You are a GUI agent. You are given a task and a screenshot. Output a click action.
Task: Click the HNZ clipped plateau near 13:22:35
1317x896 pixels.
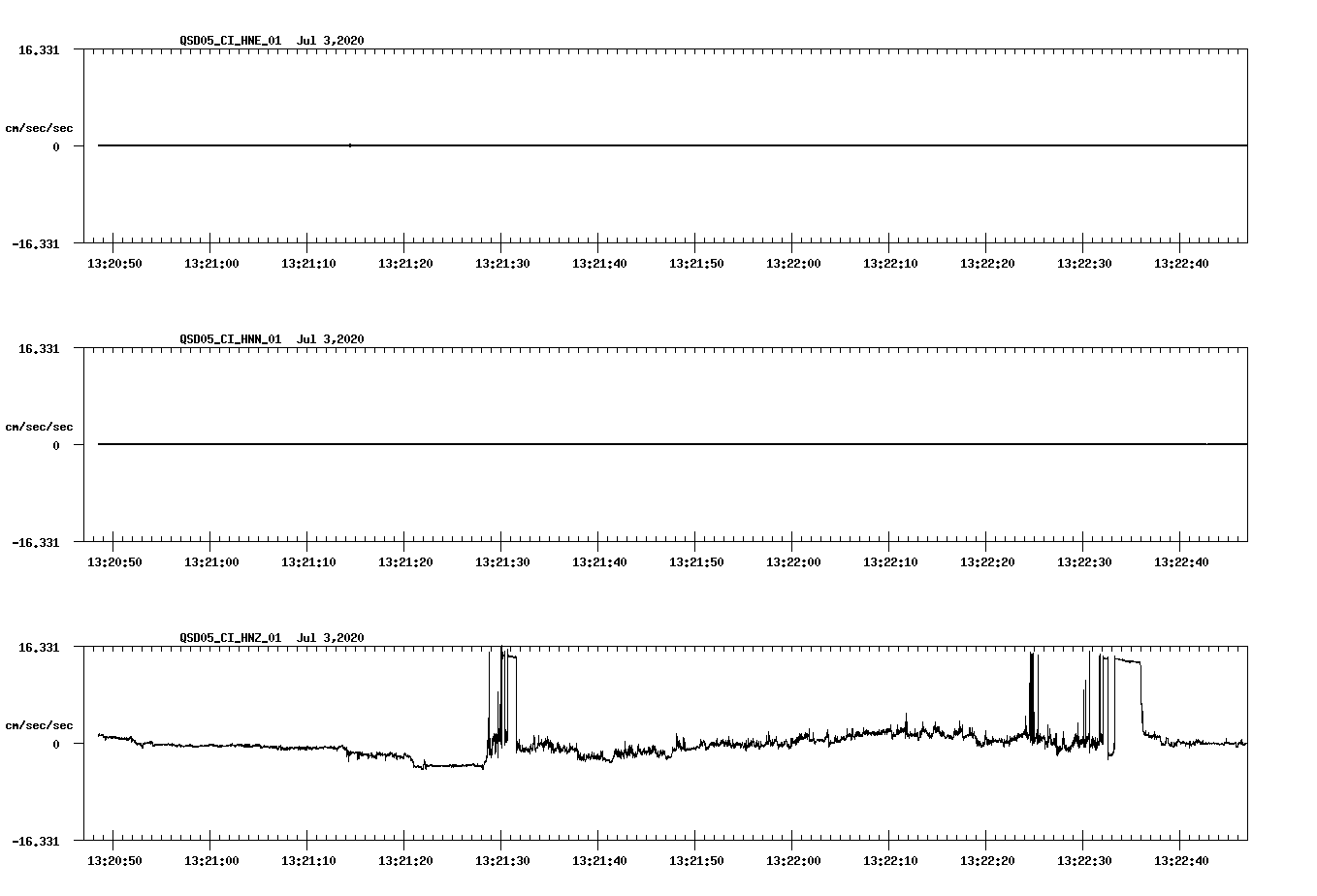tap(1128, 660)
